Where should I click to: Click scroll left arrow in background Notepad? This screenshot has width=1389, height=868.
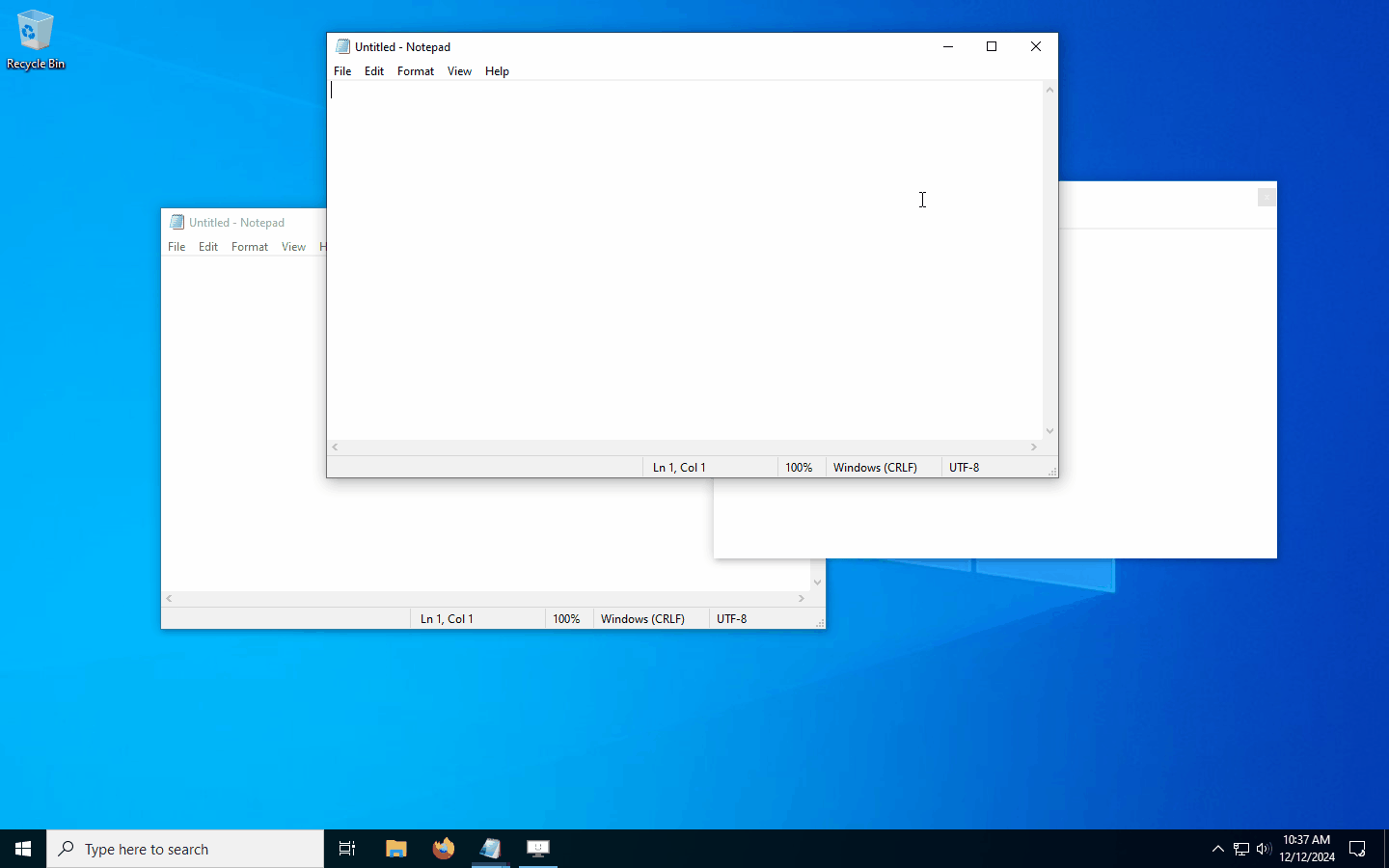tap(170, 599)
